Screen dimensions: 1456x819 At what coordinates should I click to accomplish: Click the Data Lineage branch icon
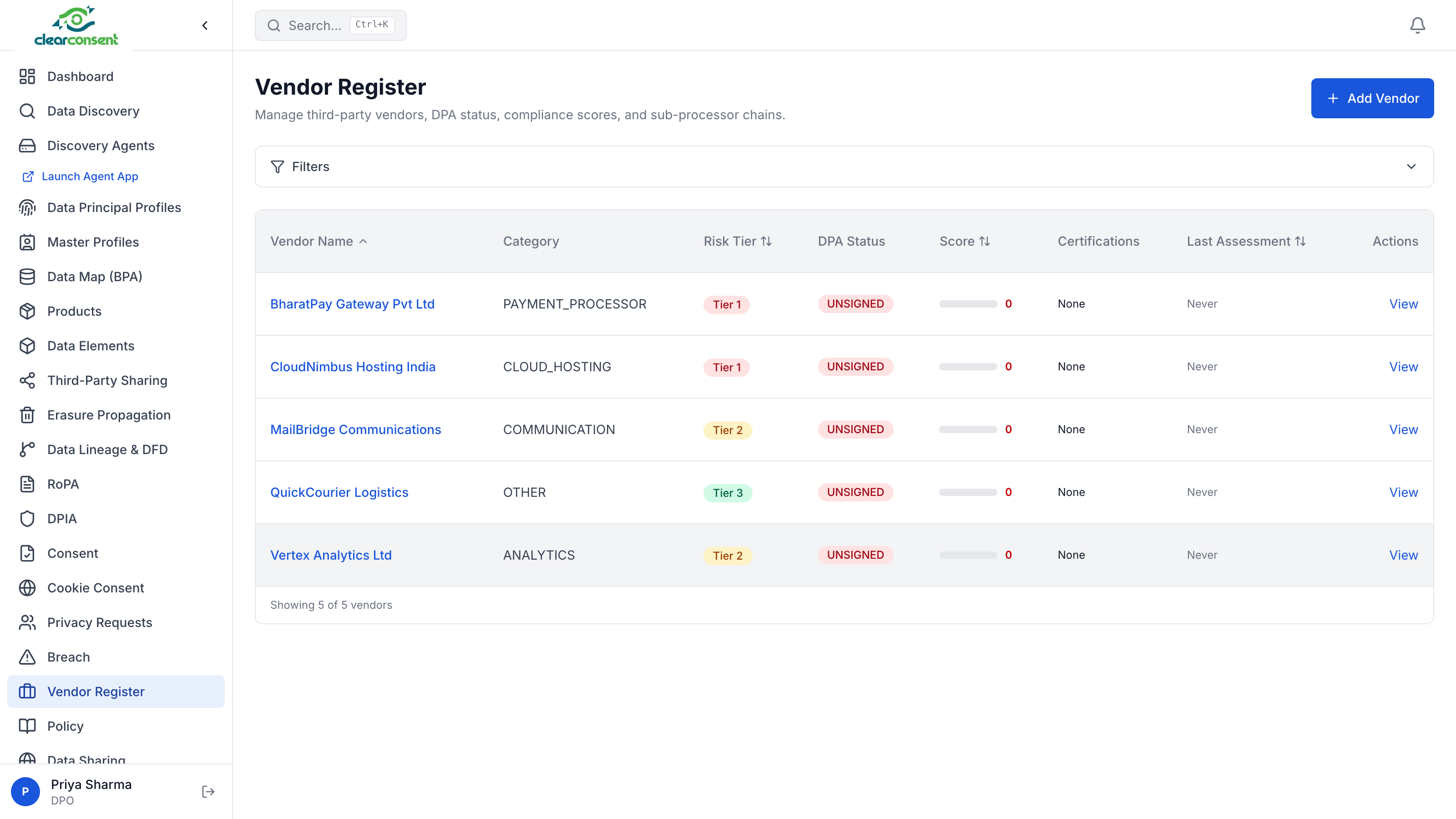tap(27, 450)
